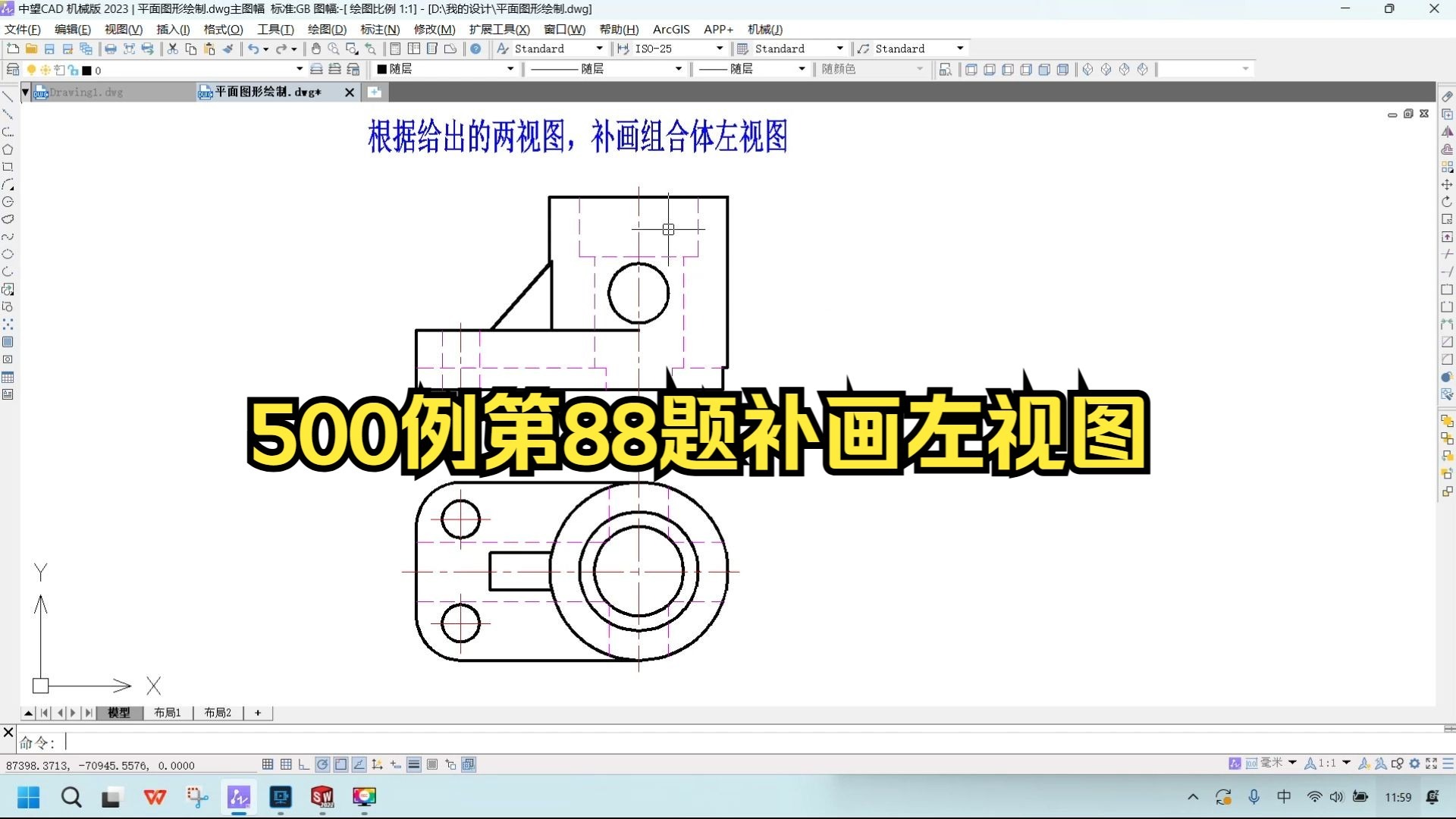Toggle ortho mode in status bar
The image size is (1456, 819).
pos(304,764)
